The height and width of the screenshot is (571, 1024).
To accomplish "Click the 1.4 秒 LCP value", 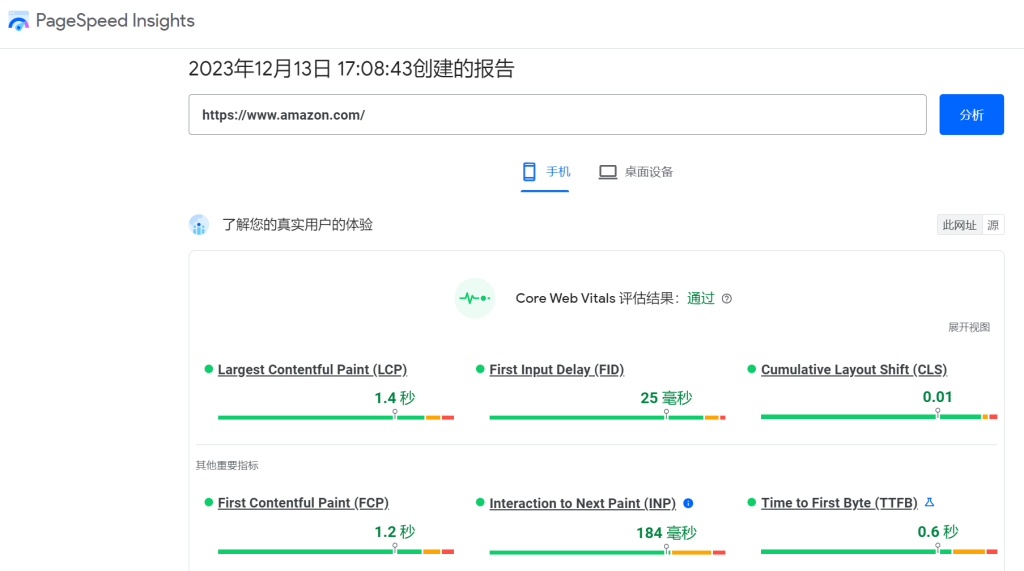I will (394, 398).
